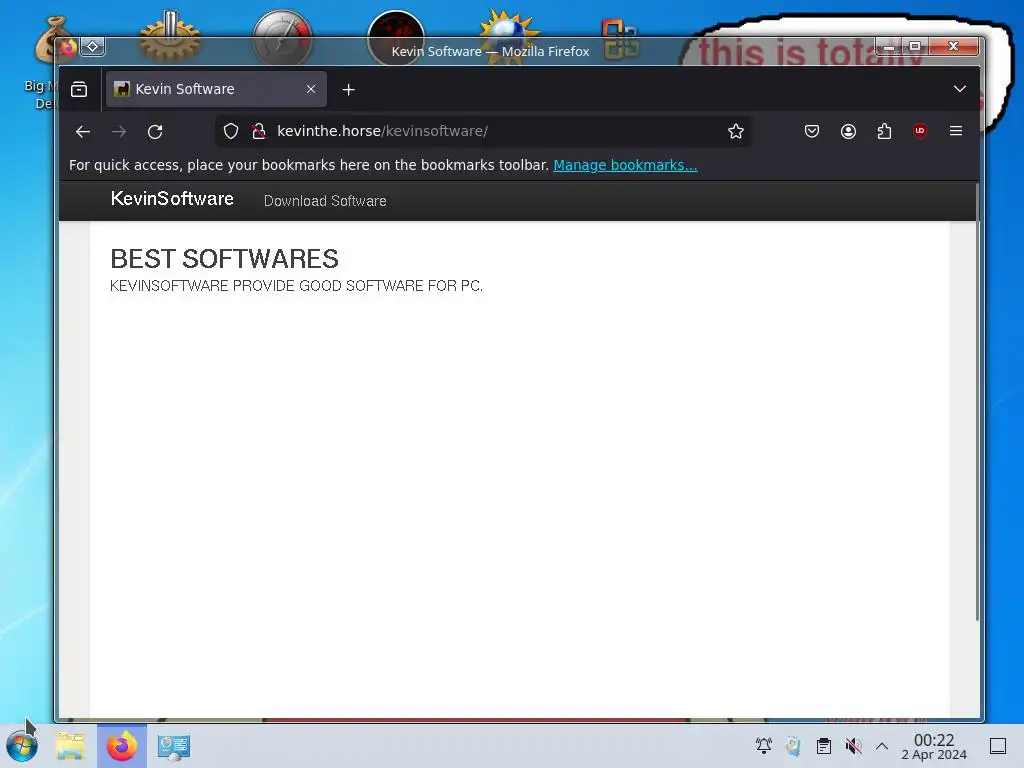Click the show desktop button

(998, 746)
